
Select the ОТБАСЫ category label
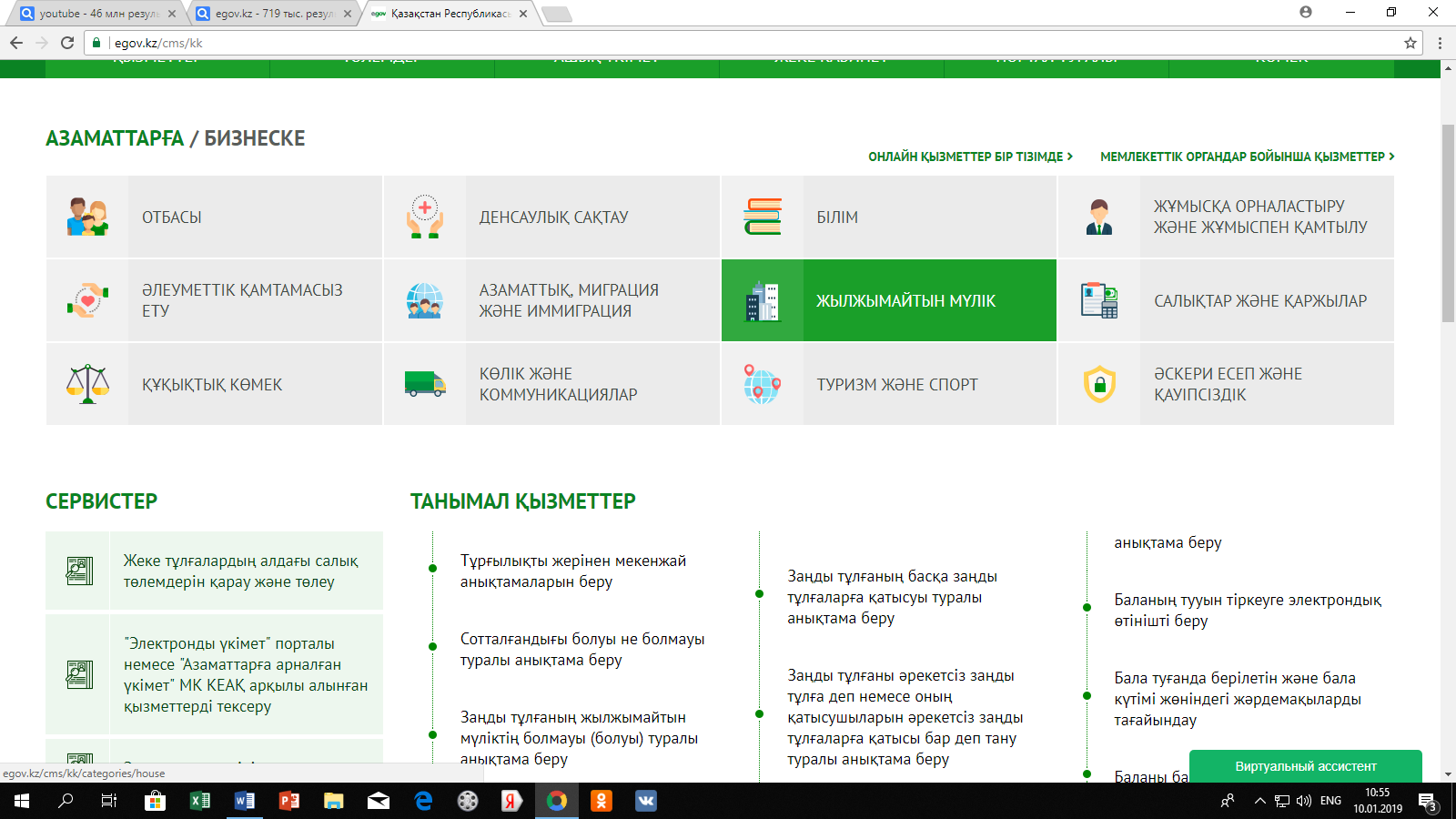tap(172, 217)
